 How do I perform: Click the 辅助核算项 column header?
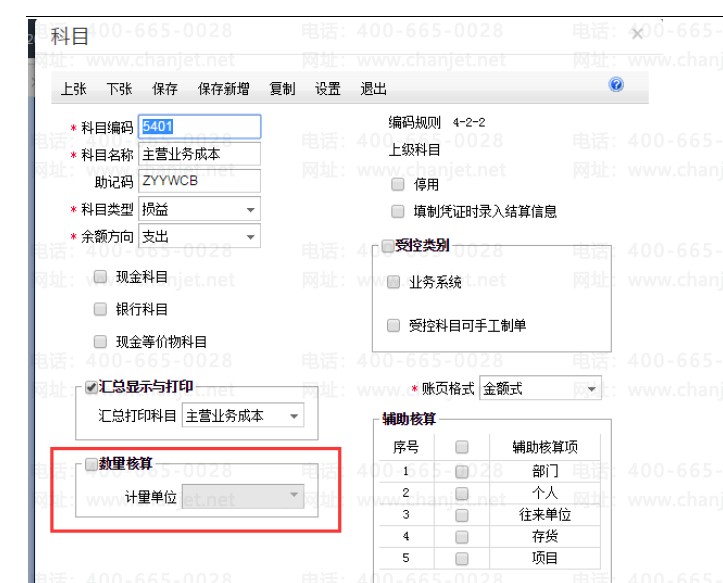pos(545,446)
